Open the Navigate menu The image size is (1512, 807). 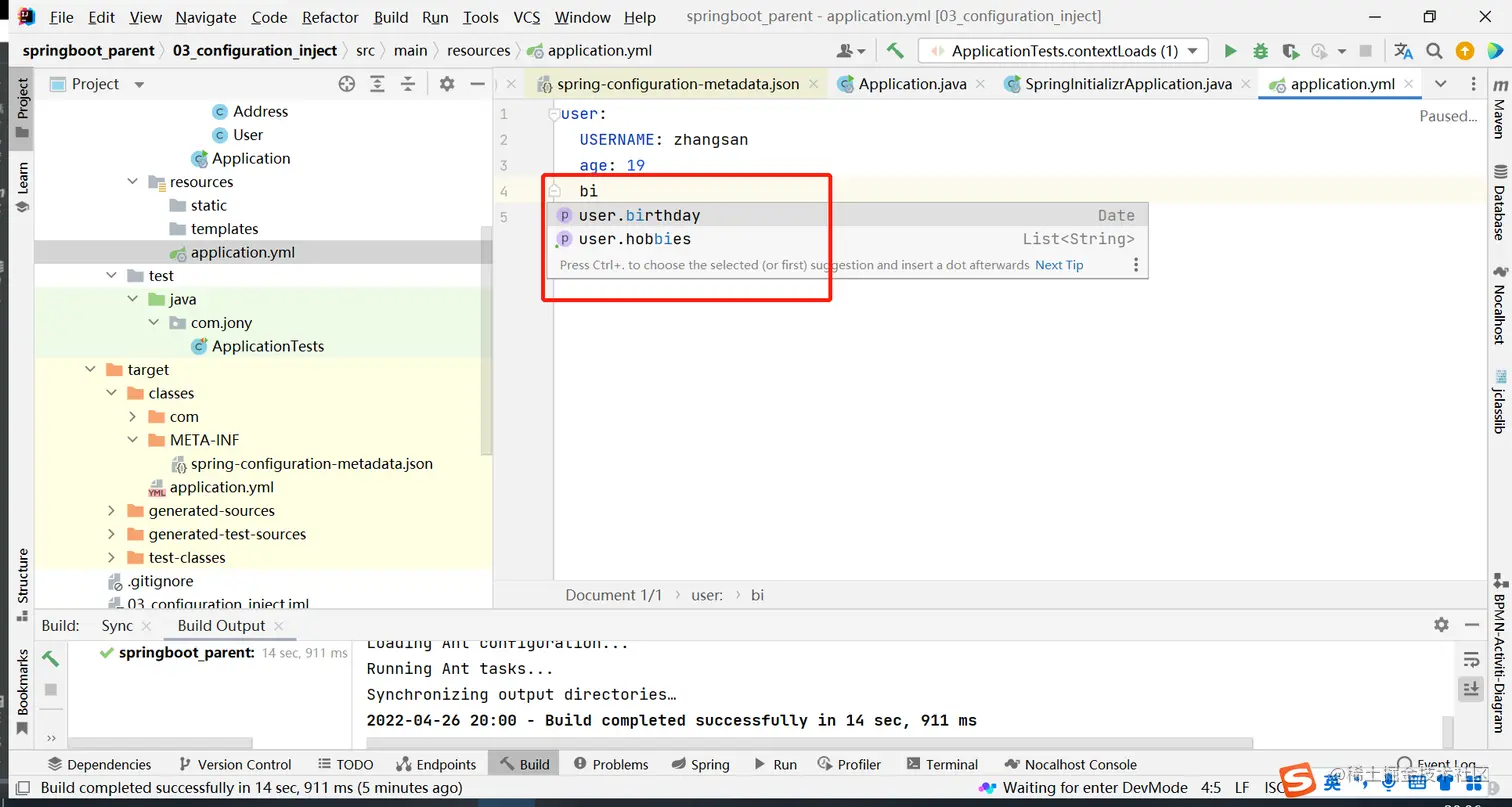tap(206, 17)
